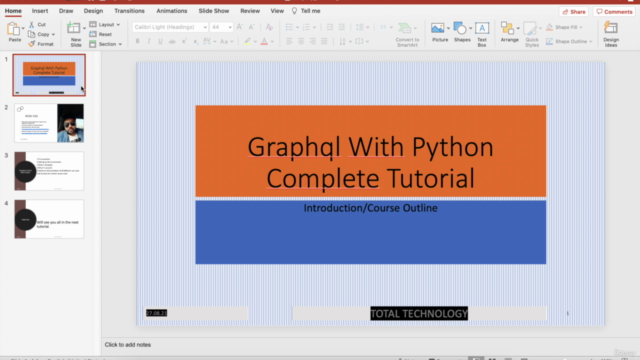This screenshot has height=360, width=640.
Task: Switch to Transitions tab
Action: coord(129,11)
